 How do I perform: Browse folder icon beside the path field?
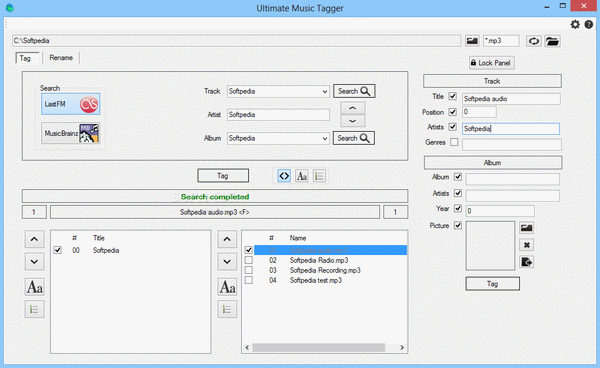[x=472, y=41]
